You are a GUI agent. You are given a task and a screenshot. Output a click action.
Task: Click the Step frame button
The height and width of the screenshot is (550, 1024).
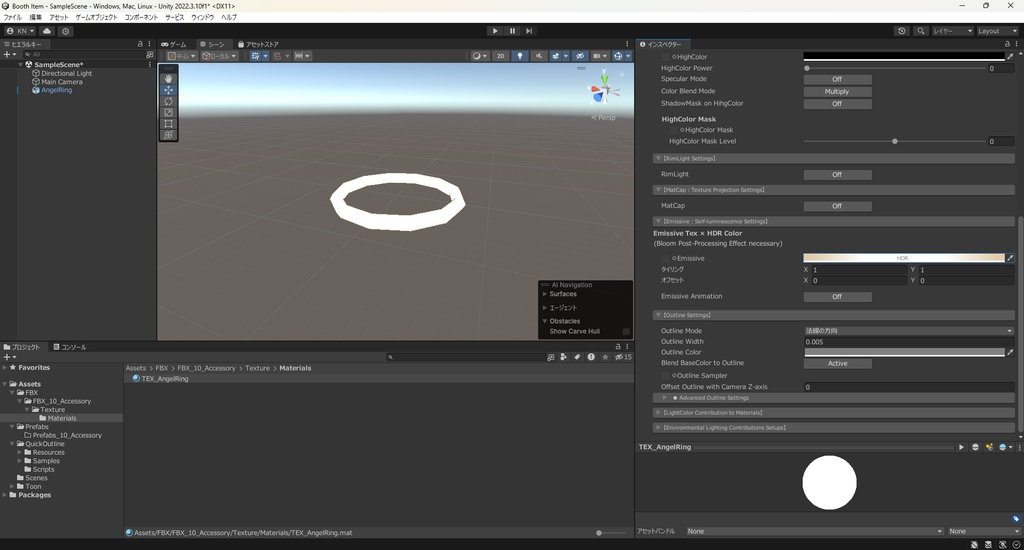(x=529, y=31)
